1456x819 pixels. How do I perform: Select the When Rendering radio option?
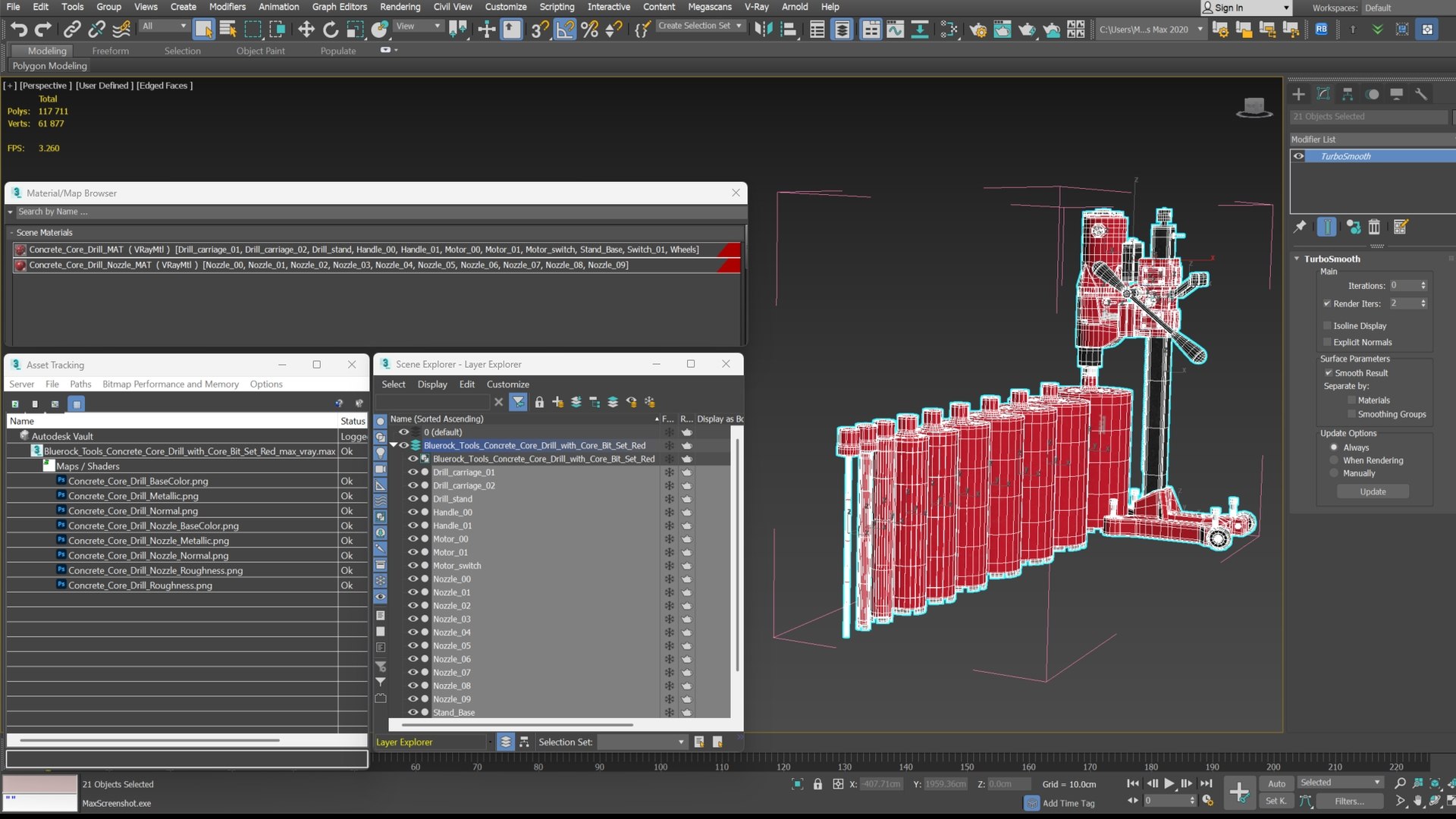1334,460
